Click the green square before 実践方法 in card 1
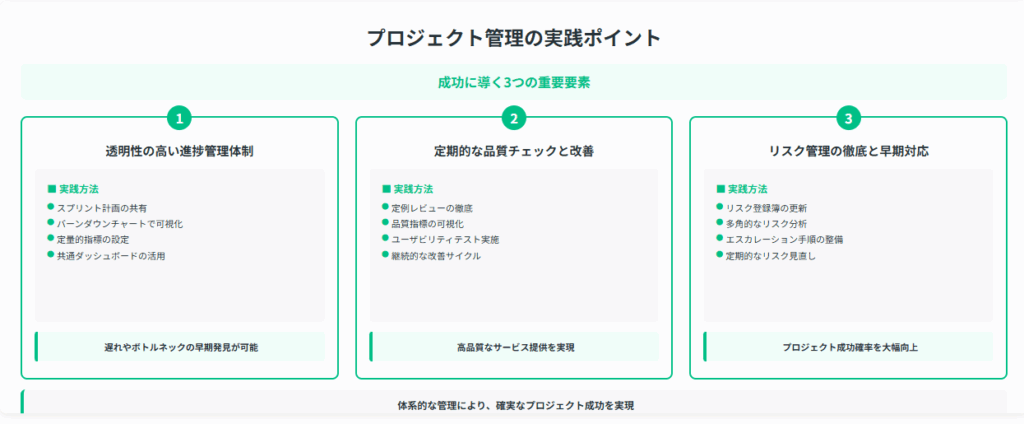 click(x=52, y=189)
